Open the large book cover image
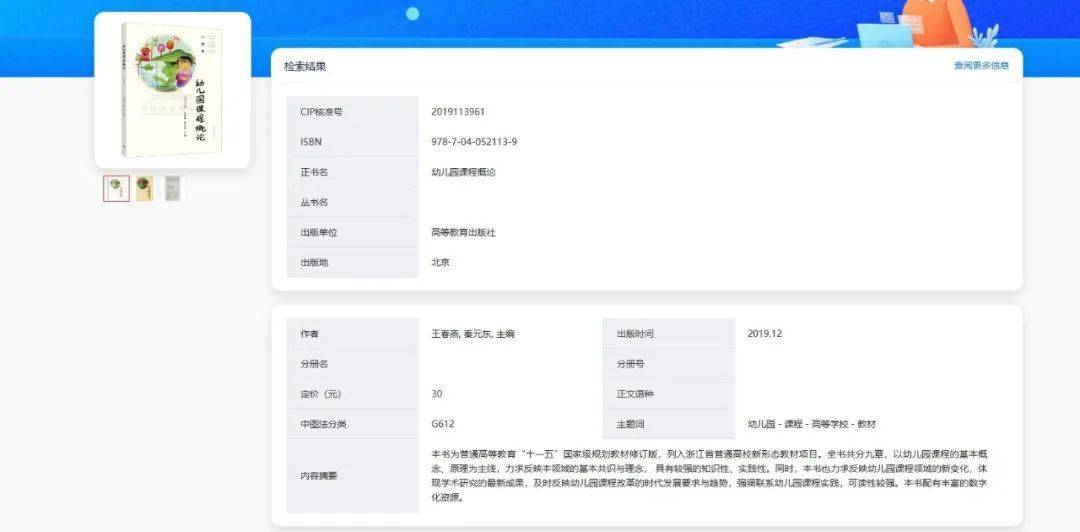This screenshot has height=532, width=1080. click(172, 90)
